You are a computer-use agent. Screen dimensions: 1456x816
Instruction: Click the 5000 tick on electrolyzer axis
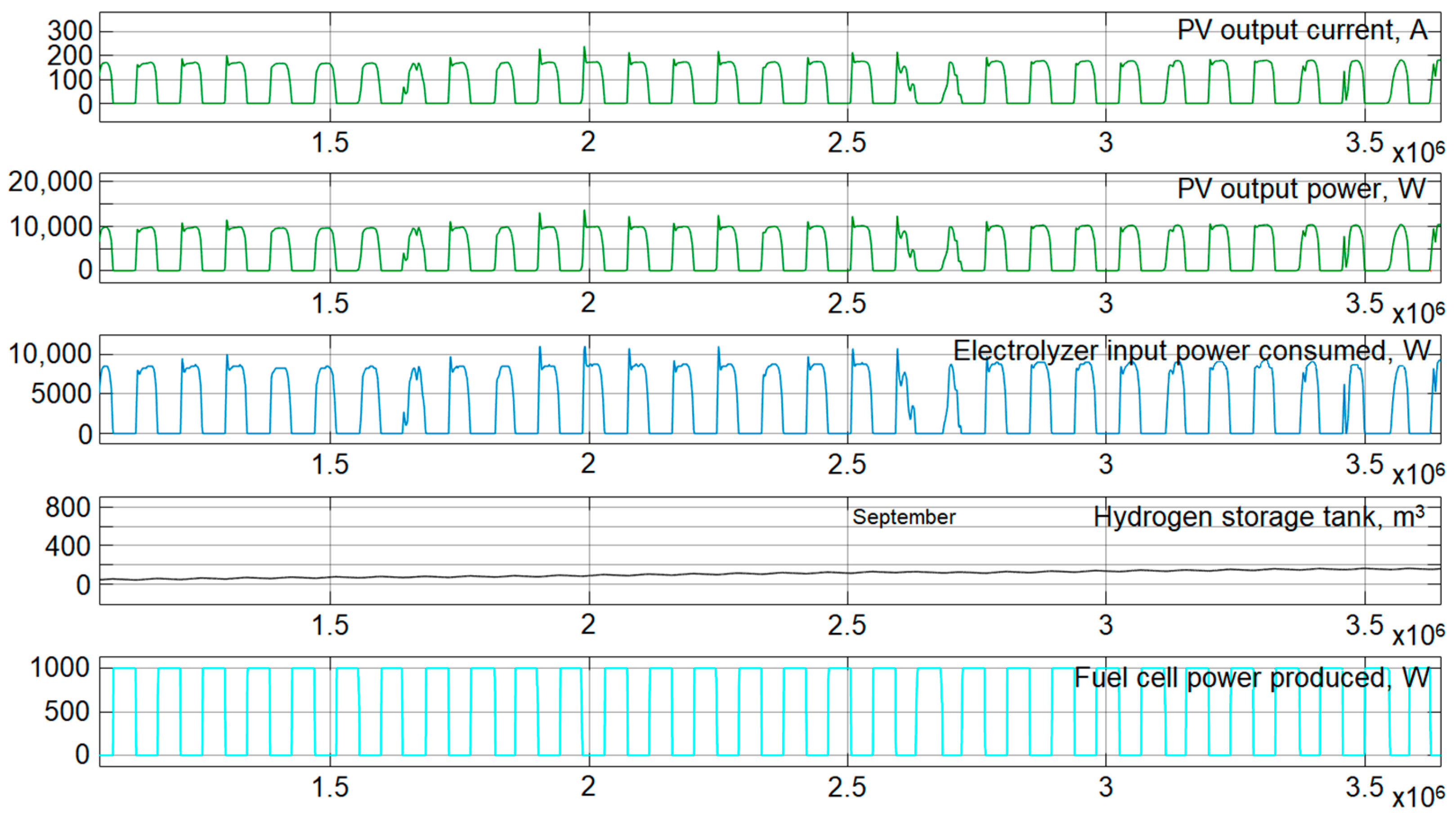point(61,394)
